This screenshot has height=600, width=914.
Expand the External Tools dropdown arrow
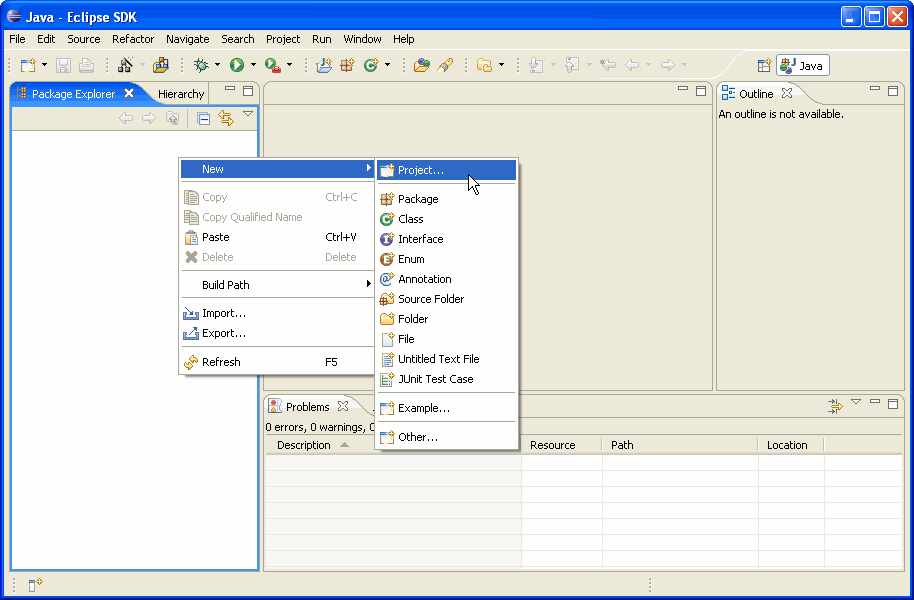289,65
